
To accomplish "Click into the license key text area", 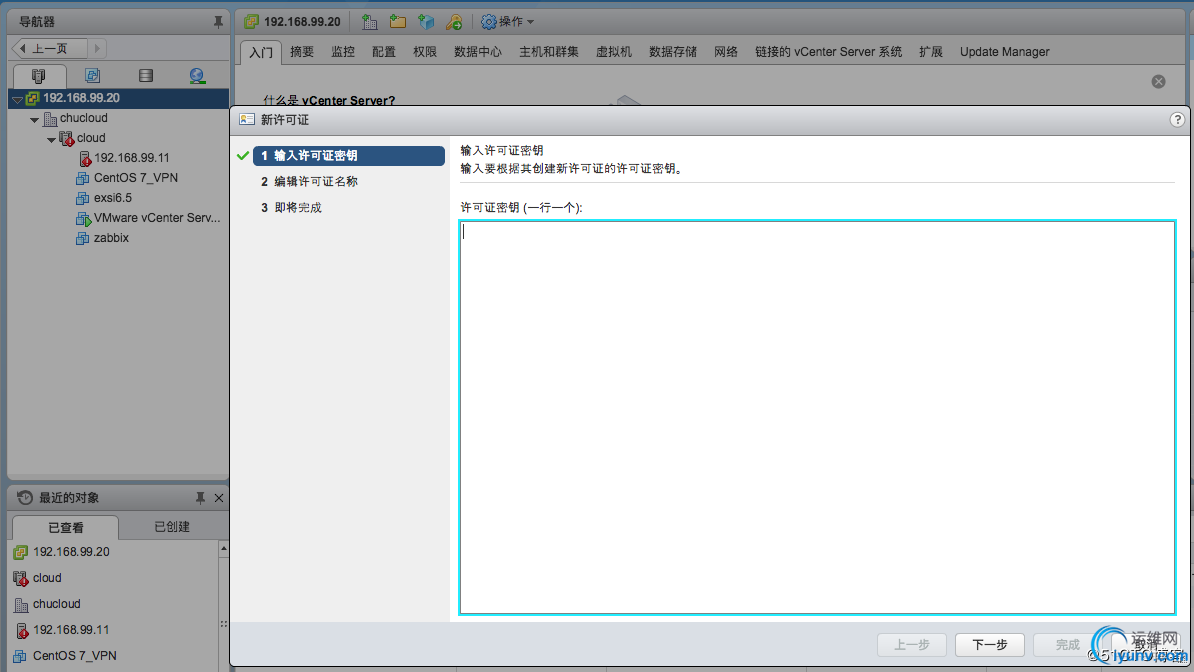I will [x=817, y=417].
